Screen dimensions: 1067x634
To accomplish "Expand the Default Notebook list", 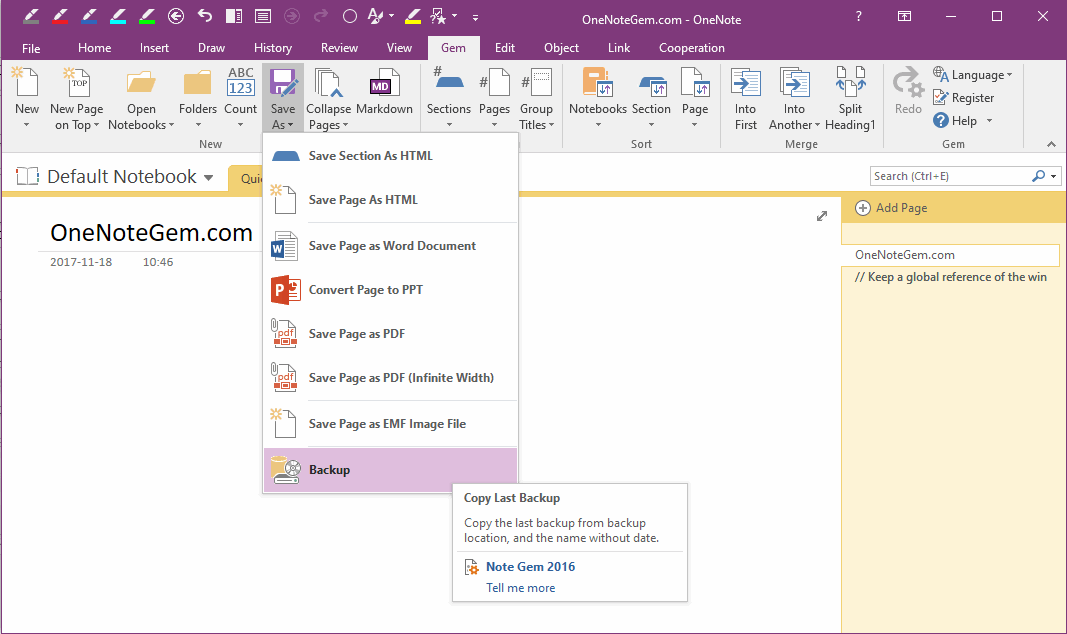I will (208, 178).
